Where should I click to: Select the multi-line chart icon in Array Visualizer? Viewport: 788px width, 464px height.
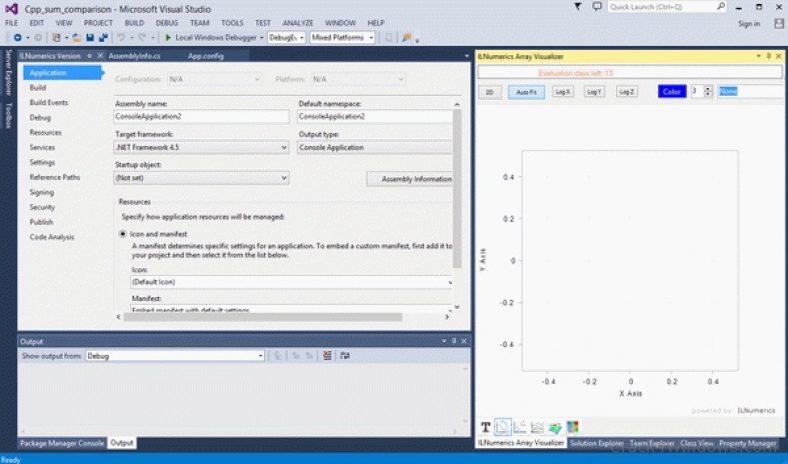537,427
